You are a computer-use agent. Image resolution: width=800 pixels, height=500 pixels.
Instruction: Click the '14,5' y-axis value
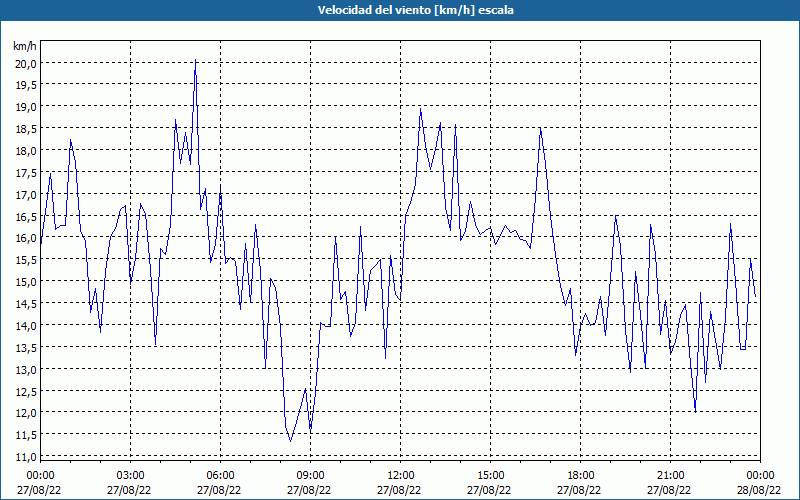[x=26, y=304]
